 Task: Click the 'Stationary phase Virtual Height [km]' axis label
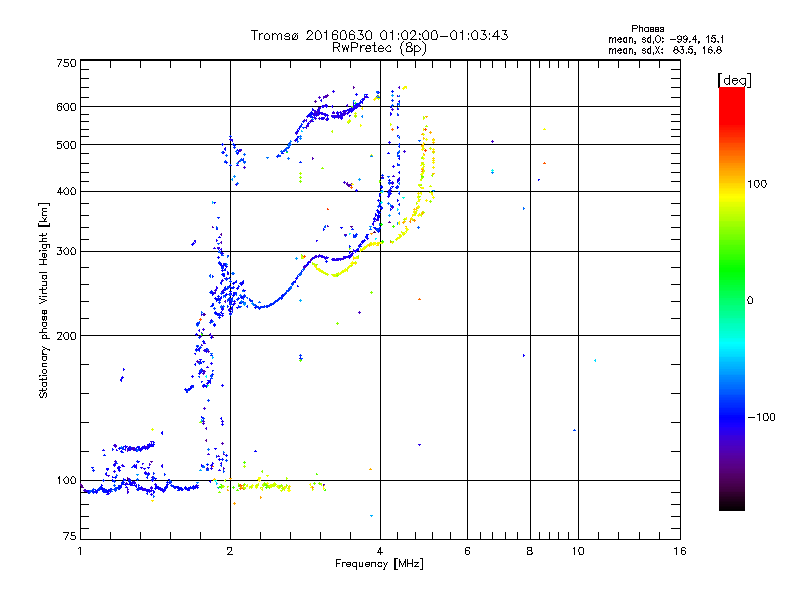[44, 300]
